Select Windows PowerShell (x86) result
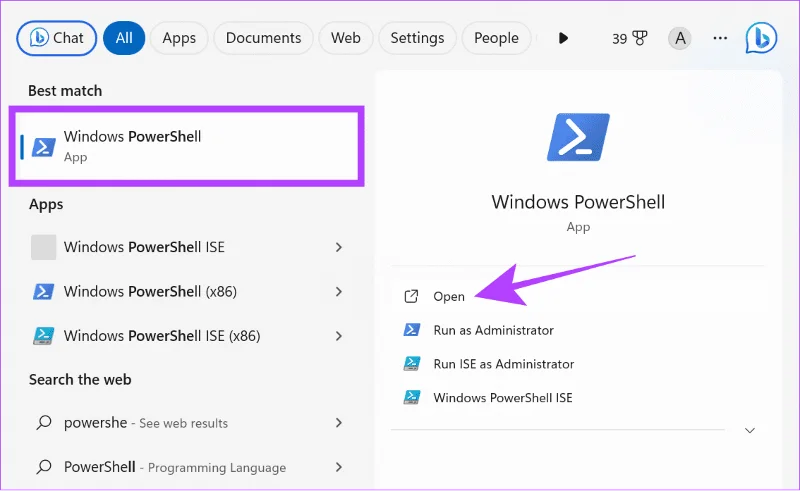 [187, 291]
